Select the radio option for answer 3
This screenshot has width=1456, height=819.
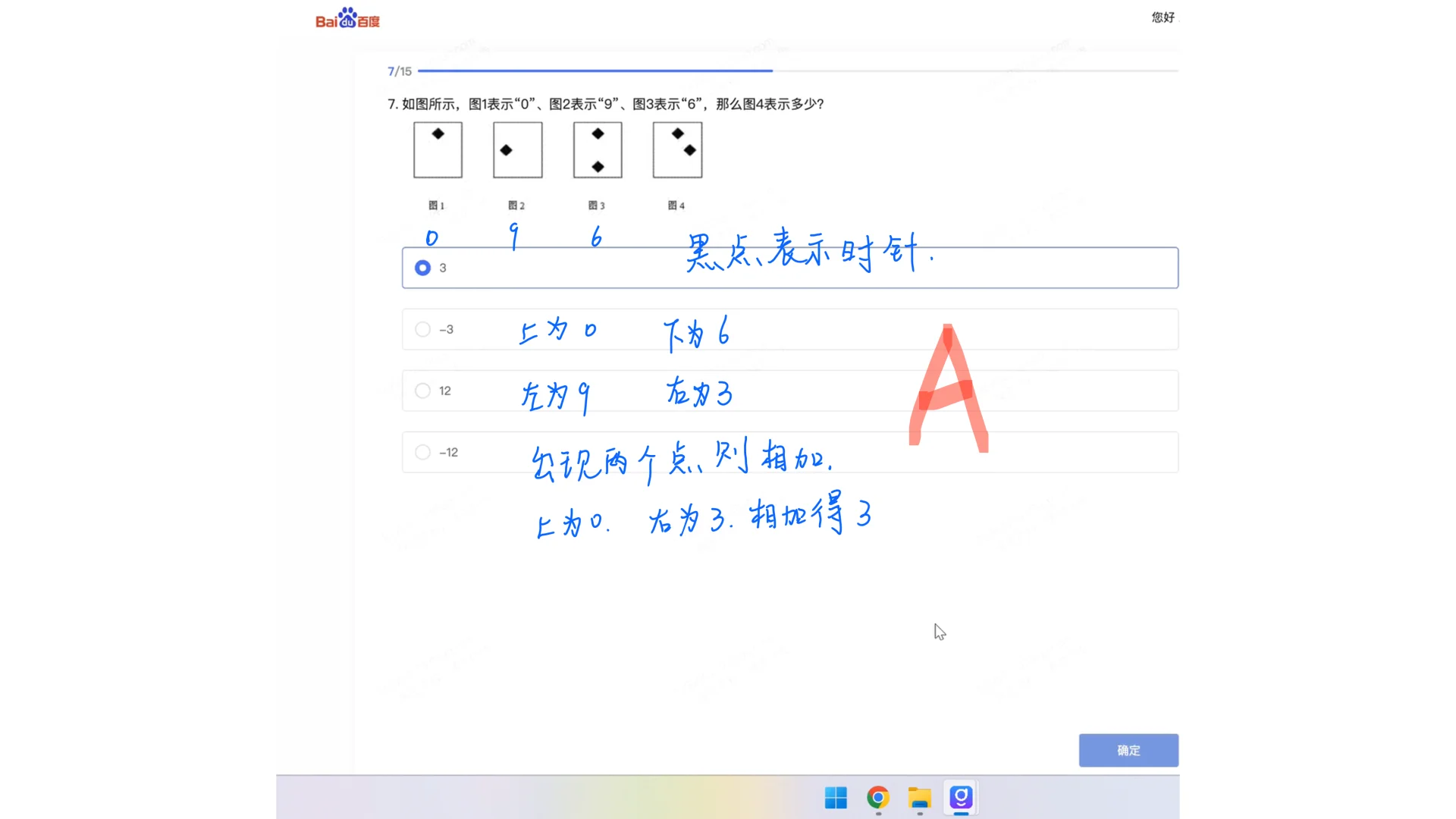click(x=422, y=268)
